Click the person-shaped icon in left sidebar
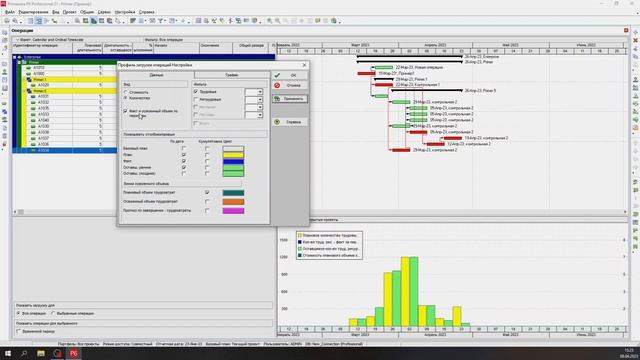 point(4,72)
